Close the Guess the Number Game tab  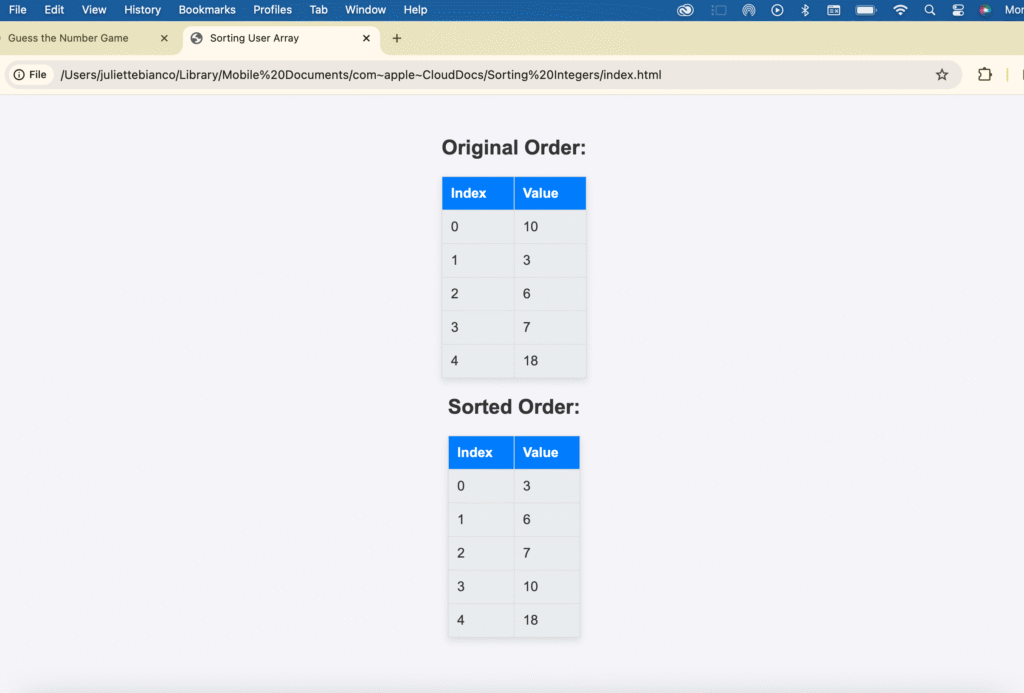(x=164, y=39)
